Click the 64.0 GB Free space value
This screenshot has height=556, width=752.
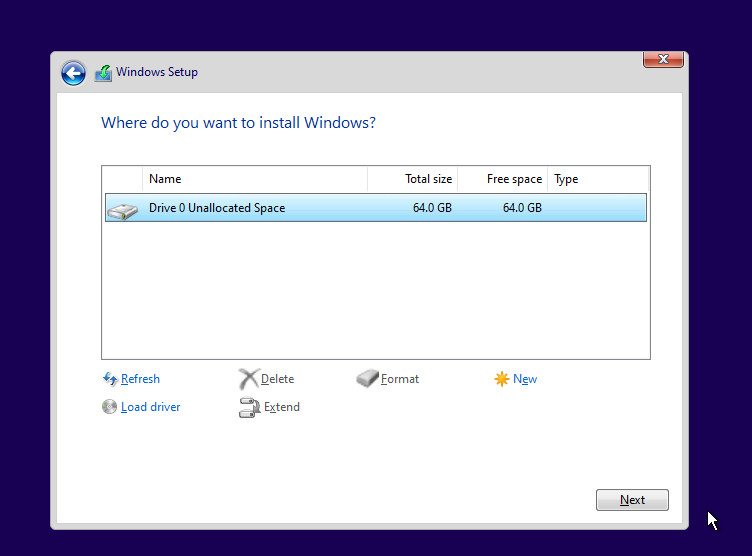pos(522,208)
